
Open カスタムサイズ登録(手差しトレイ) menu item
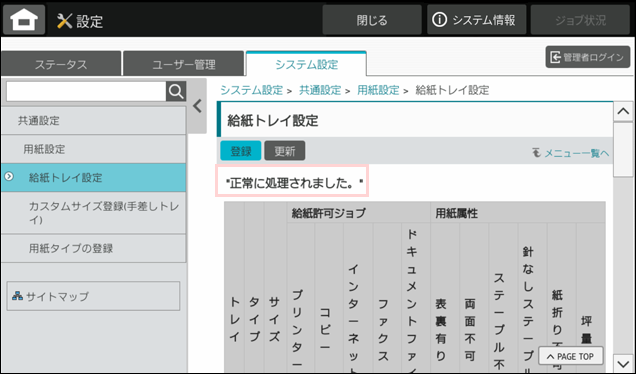(x=93, y=213)
